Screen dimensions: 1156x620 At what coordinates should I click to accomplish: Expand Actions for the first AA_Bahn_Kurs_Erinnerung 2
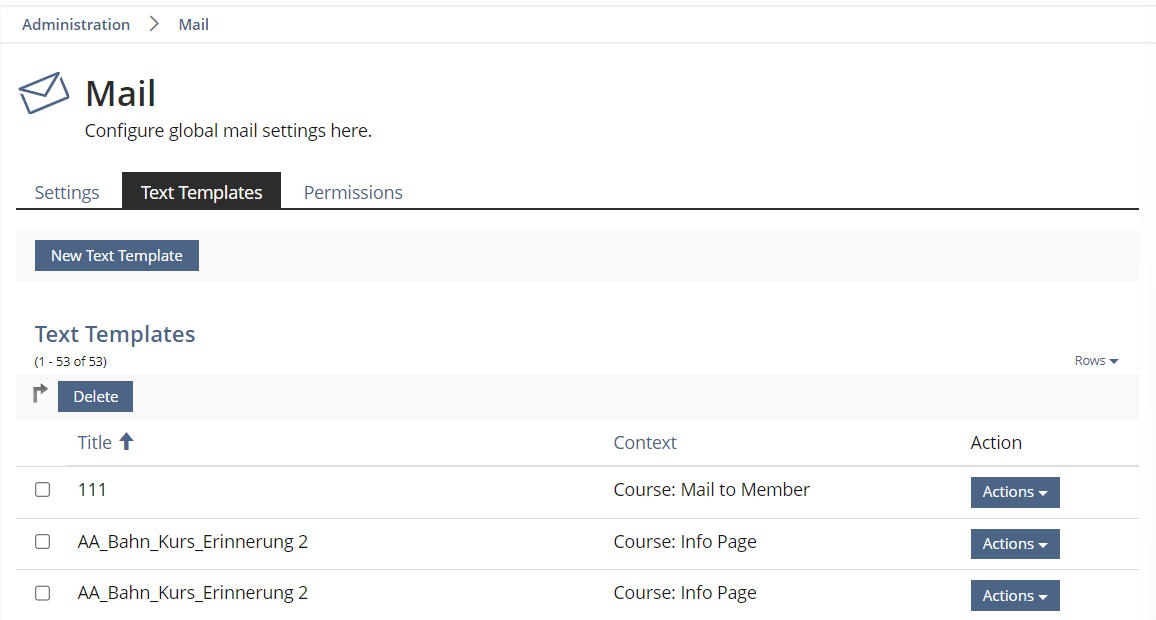1014,544
